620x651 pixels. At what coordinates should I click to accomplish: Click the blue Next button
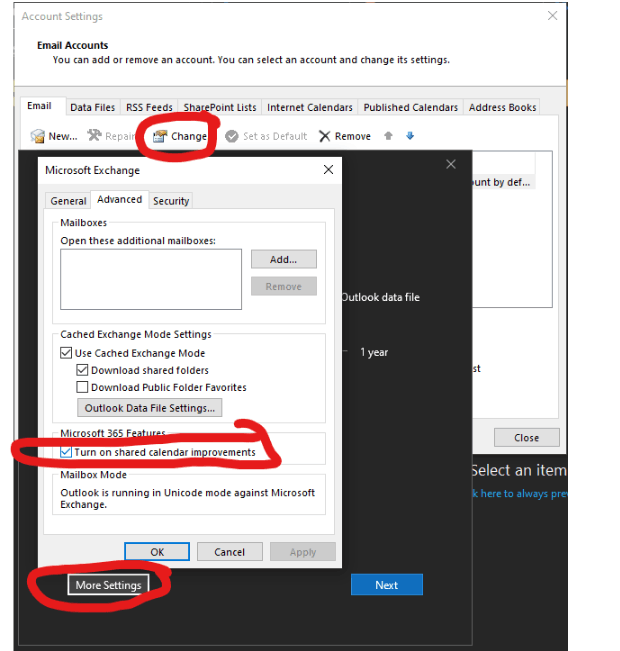[x=387, y=585]
